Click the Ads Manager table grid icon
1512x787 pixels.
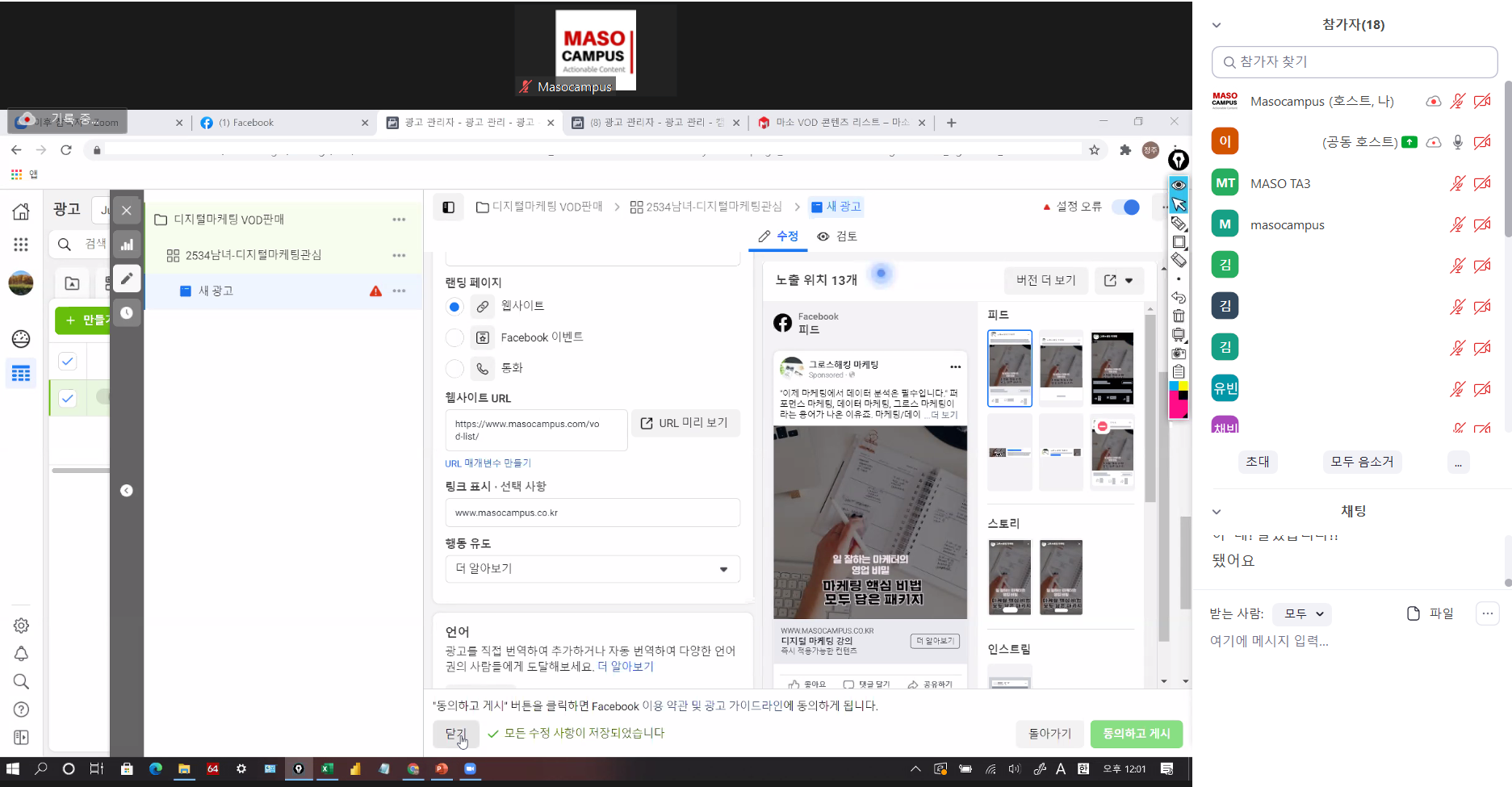click(21, 374)
